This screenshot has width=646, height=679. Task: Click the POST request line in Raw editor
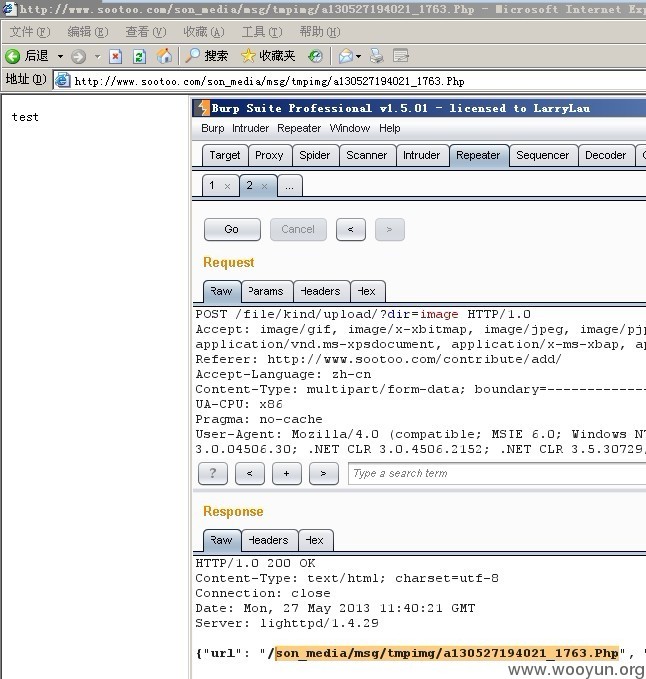[x=363, y=314]
